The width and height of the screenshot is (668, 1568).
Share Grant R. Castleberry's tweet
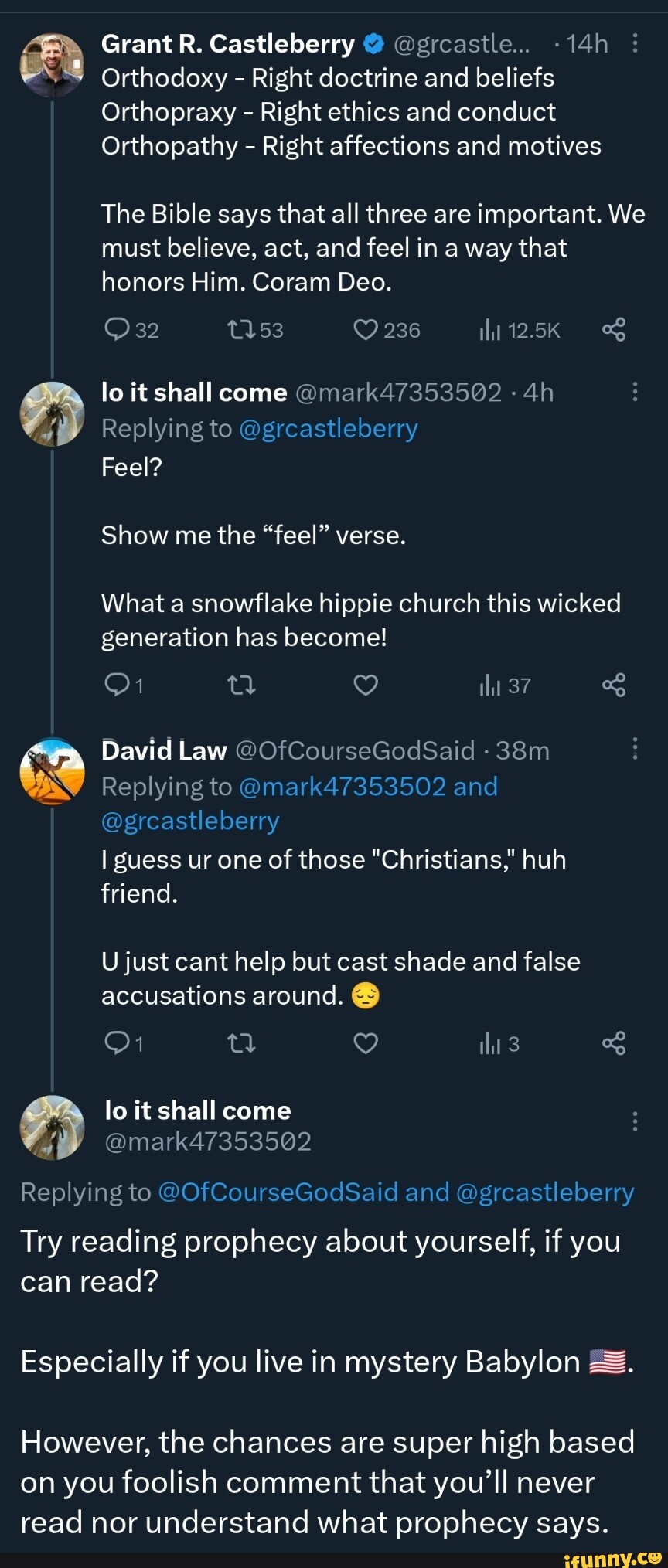click(x=613, y=331)
